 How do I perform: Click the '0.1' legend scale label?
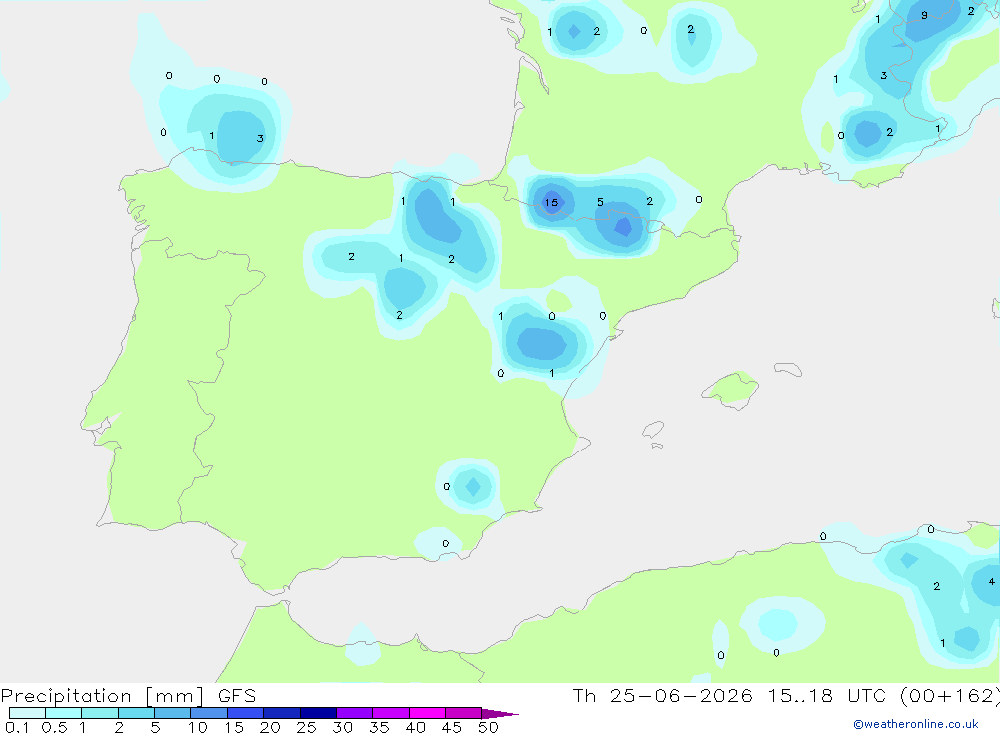17,727
